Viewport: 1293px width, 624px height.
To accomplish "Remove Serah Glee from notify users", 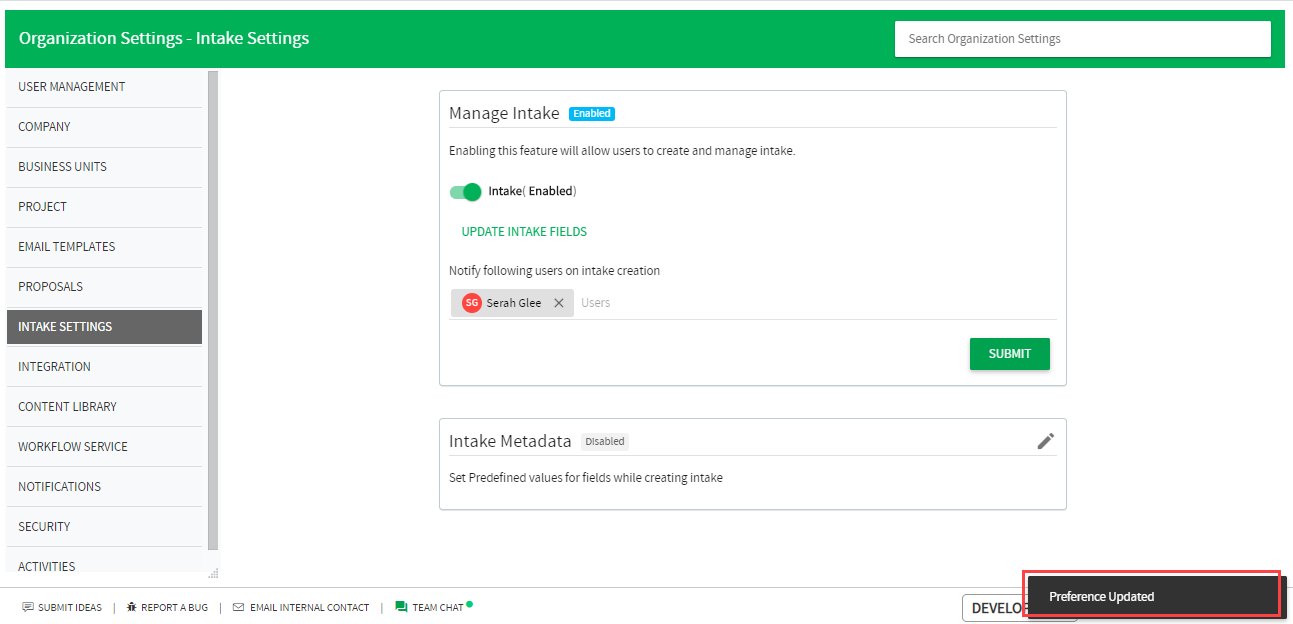I will coord(559,303).
